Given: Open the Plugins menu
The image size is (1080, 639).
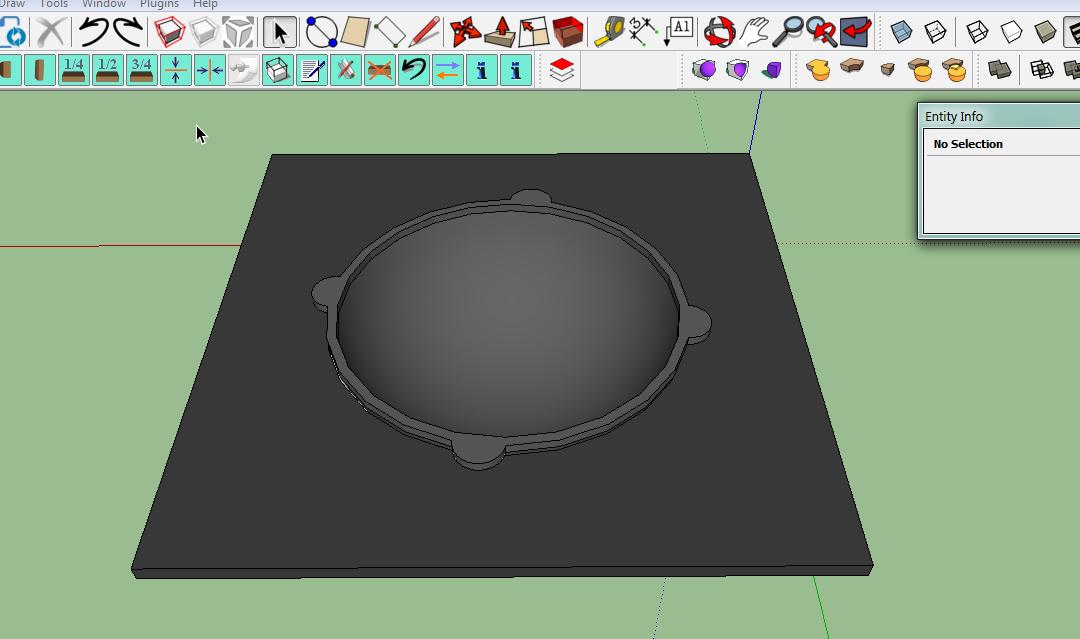Looking at the screenshot, I should (159, 4).
